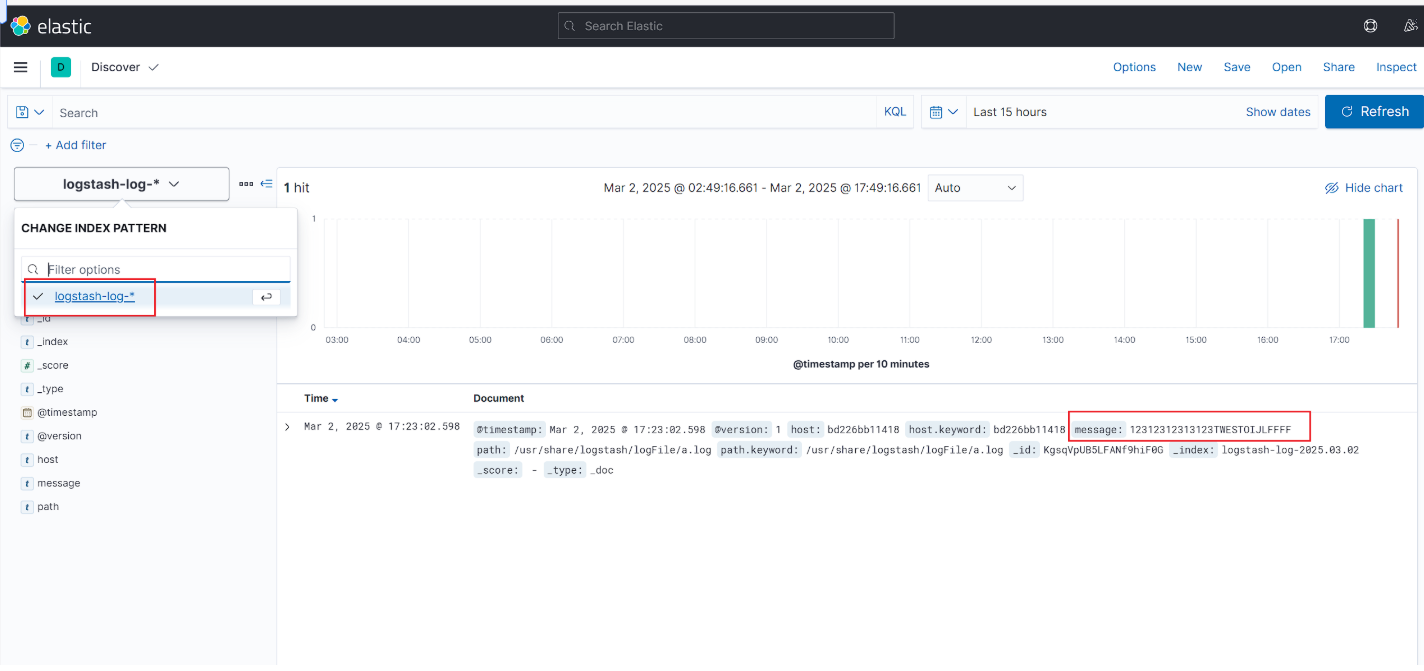This screenshot has width=1424, height=671.
Task: Click Open in top menu
Action: point(1287,67)
